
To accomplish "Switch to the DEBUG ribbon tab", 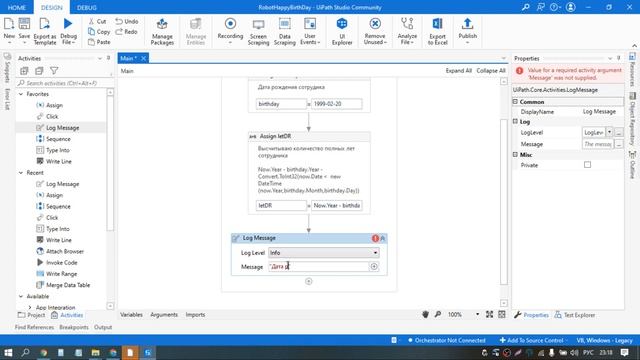I will click(87, 7).
